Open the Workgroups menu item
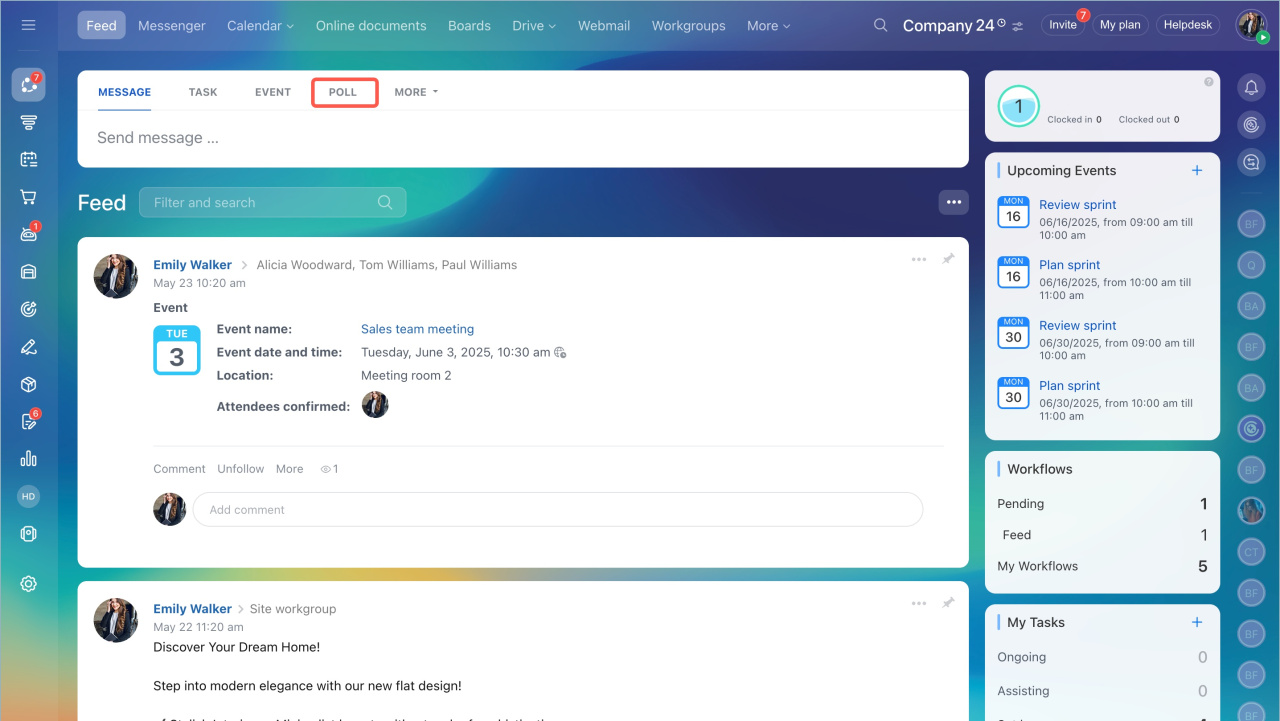The width and height of the screenshot is (1280, 721). (688, 26)
